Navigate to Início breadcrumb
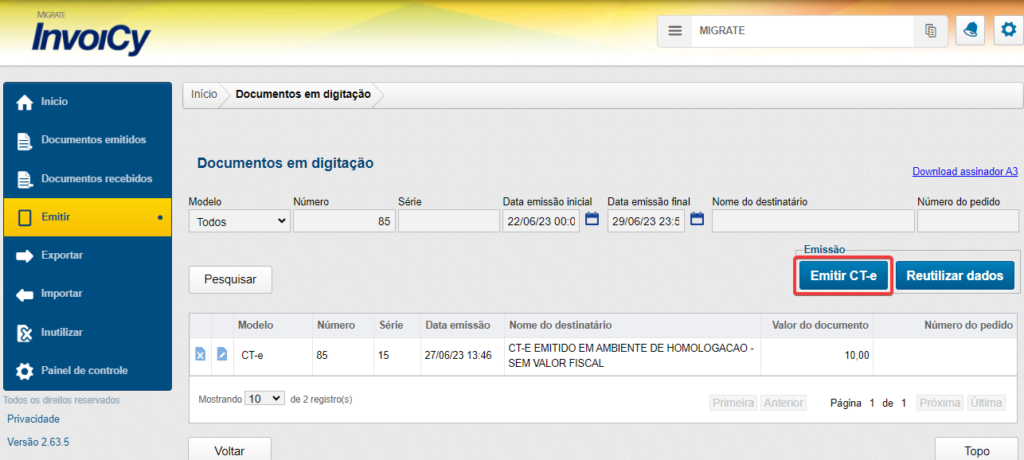Viewport: 1024px width, 460px height. 203,94
